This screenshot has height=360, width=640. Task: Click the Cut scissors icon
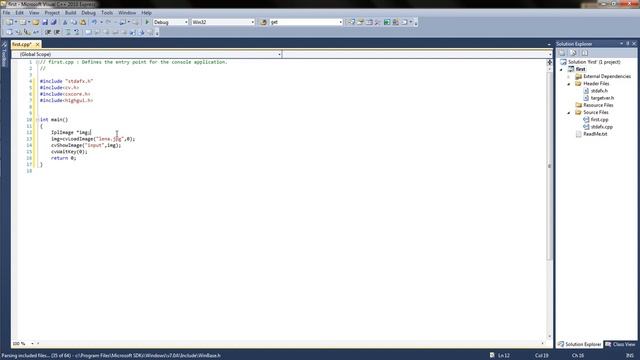tap(64, 22)
